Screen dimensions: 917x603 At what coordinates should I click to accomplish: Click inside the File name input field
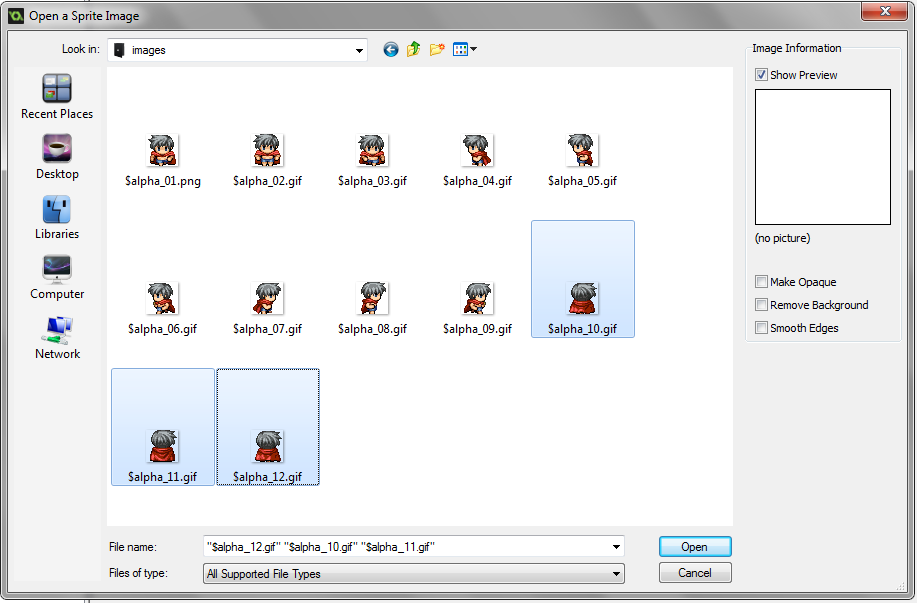[x=400, y=546]
